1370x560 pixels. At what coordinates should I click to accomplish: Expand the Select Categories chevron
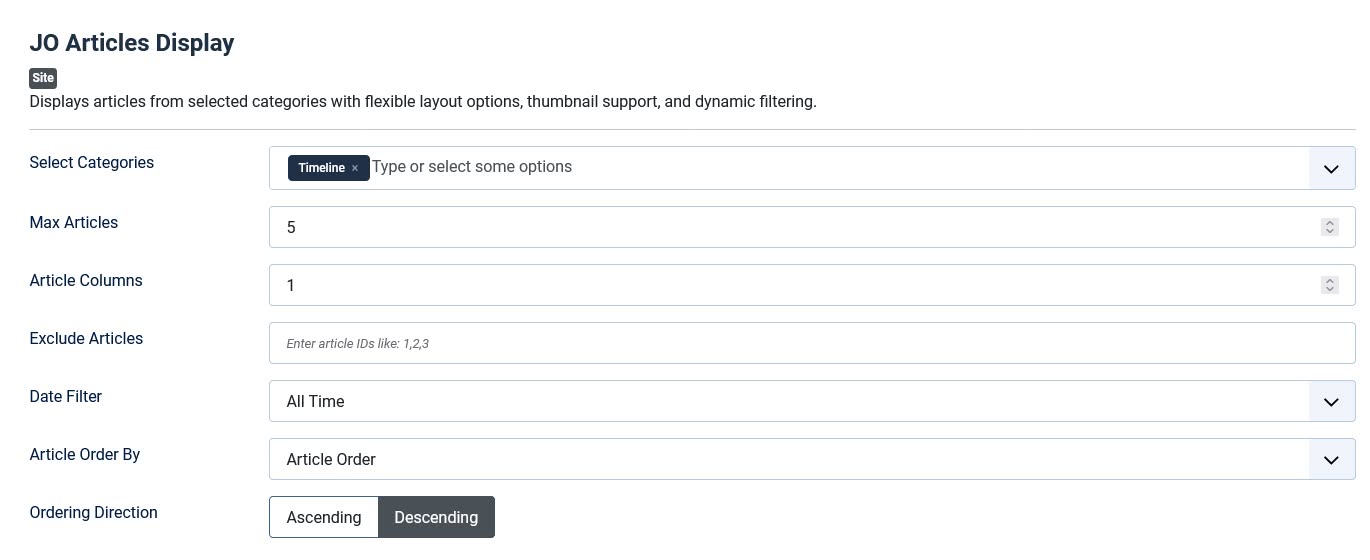[1331, 169]
